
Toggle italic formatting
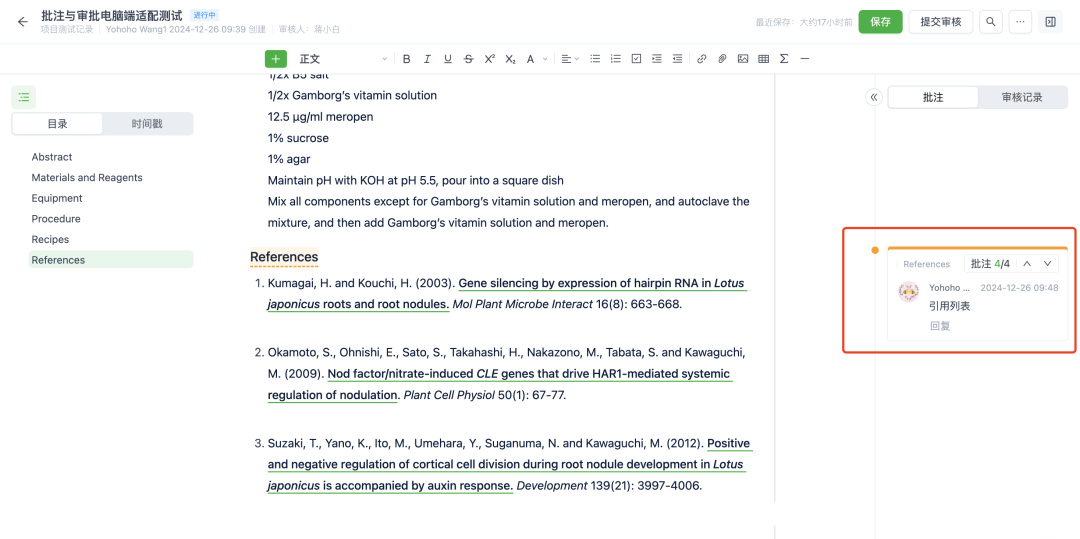pyautogui.click(x=427, y=59)
